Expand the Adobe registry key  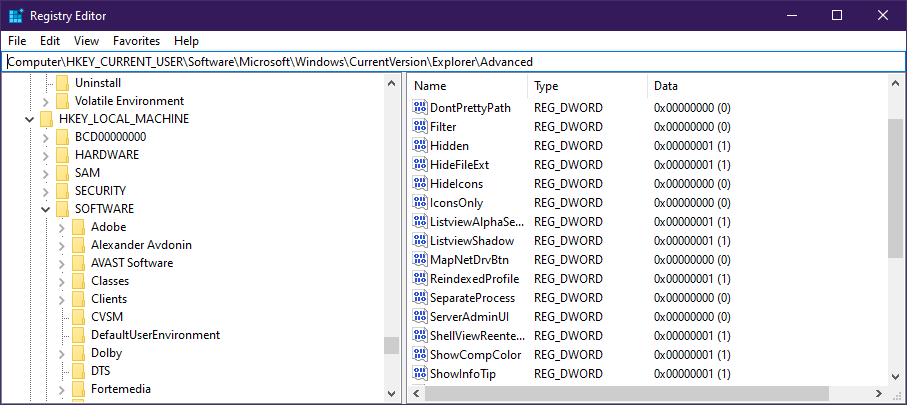62,227
